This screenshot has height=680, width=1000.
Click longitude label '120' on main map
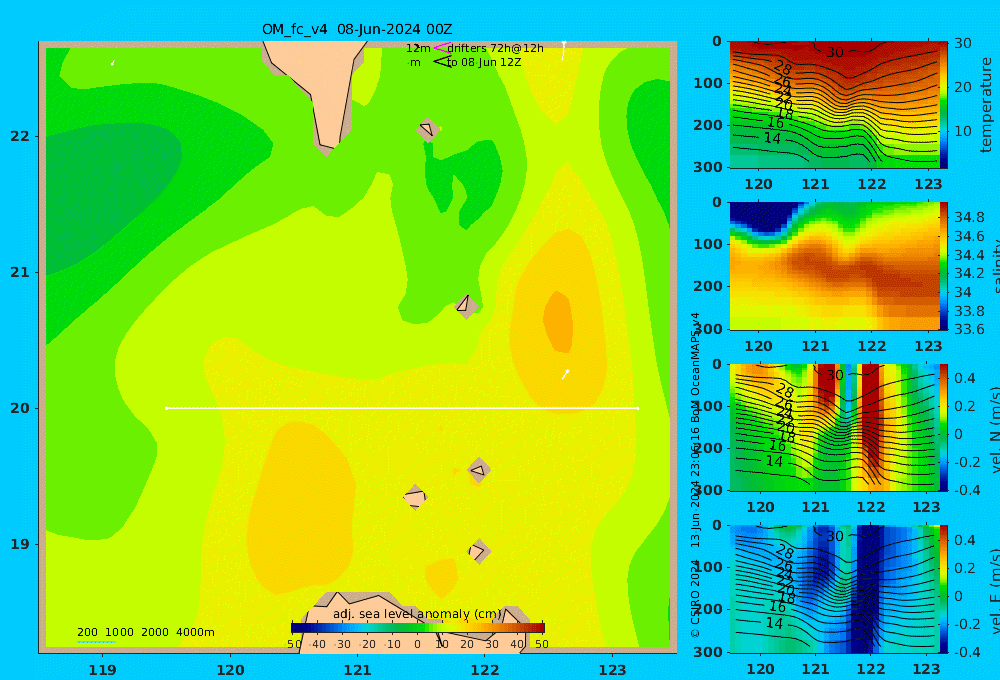point(230,670)
